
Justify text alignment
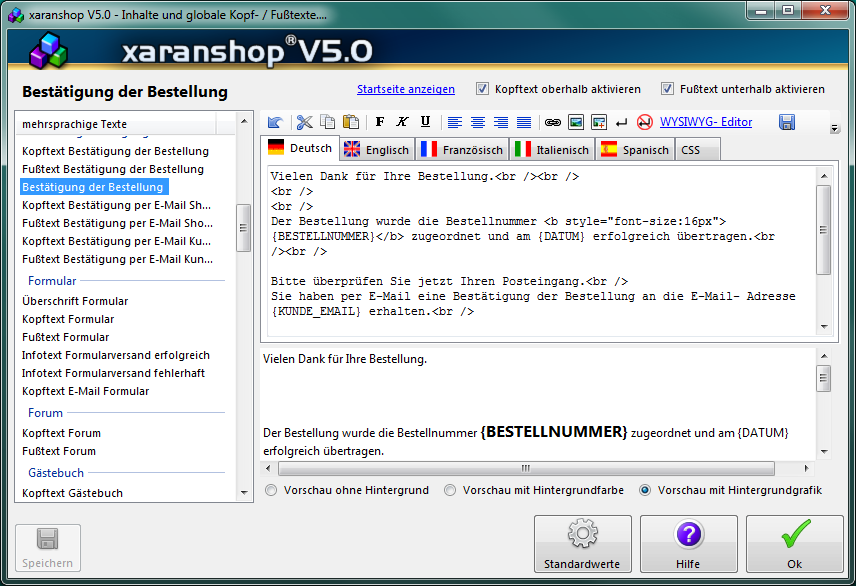[x=524, y=122]
